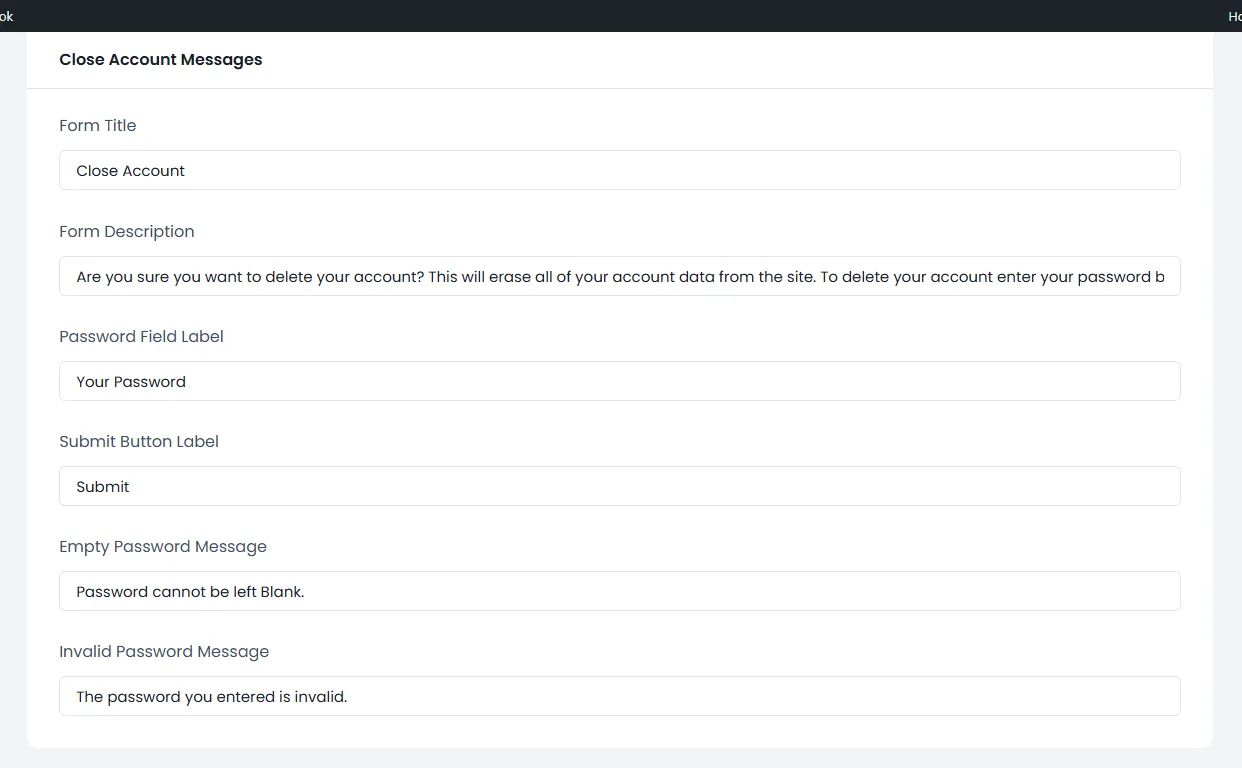Click the 'Empty Password Message' label
Screen dimensions: 1242x768
(162, 547)
